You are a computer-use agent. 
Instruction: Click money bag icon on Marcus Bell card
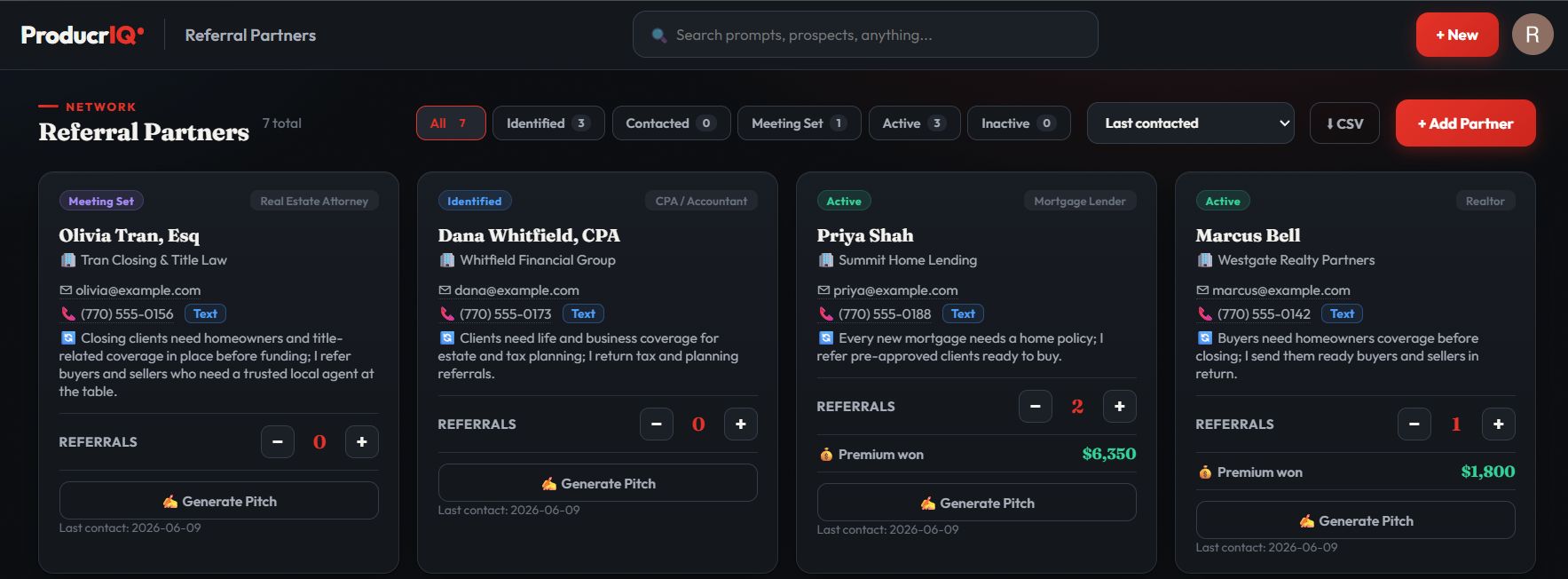(1205, 472)
